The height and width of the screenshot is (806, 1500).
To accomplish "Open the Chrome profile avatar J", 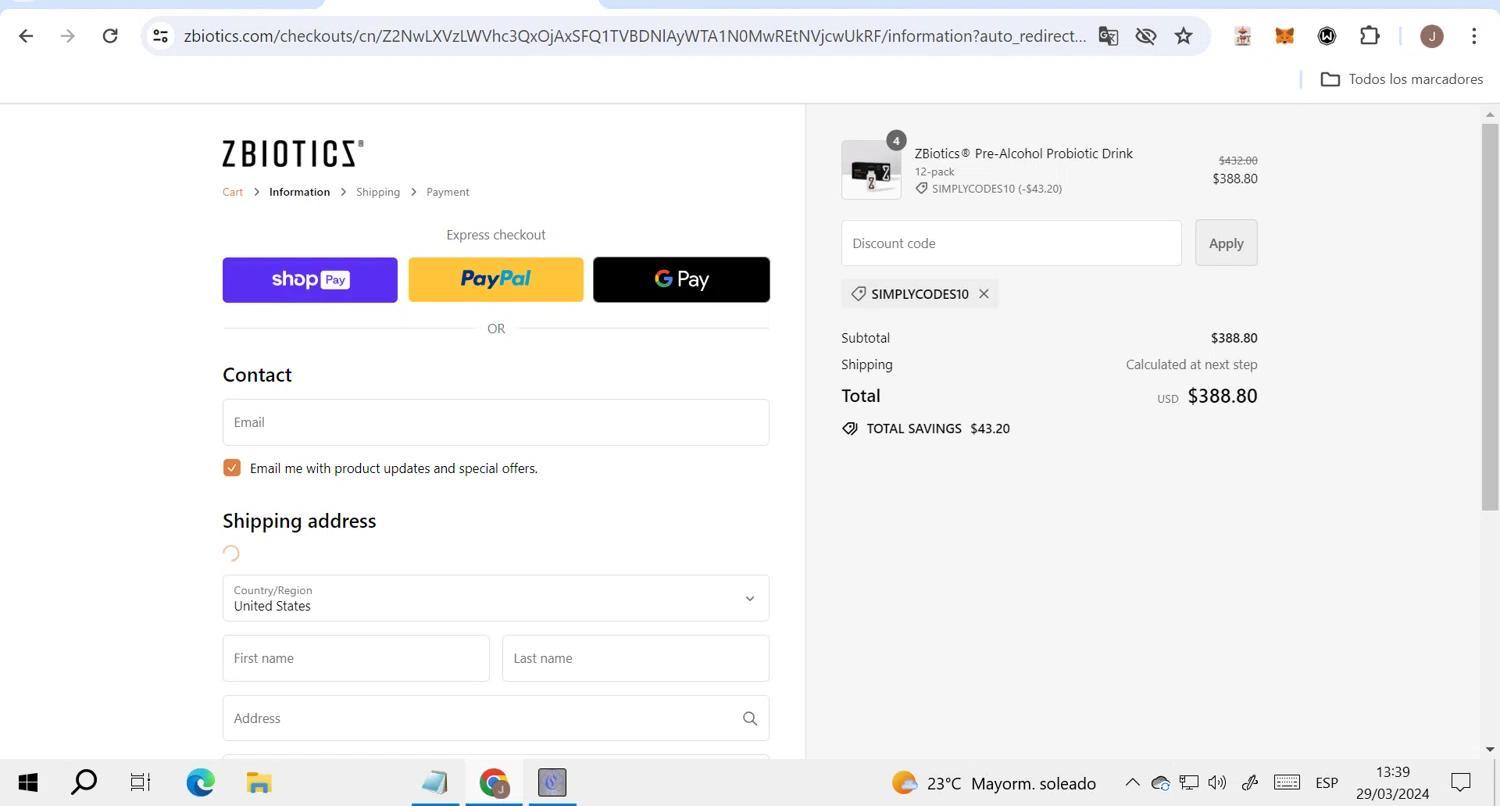I will coord(1432,36).
